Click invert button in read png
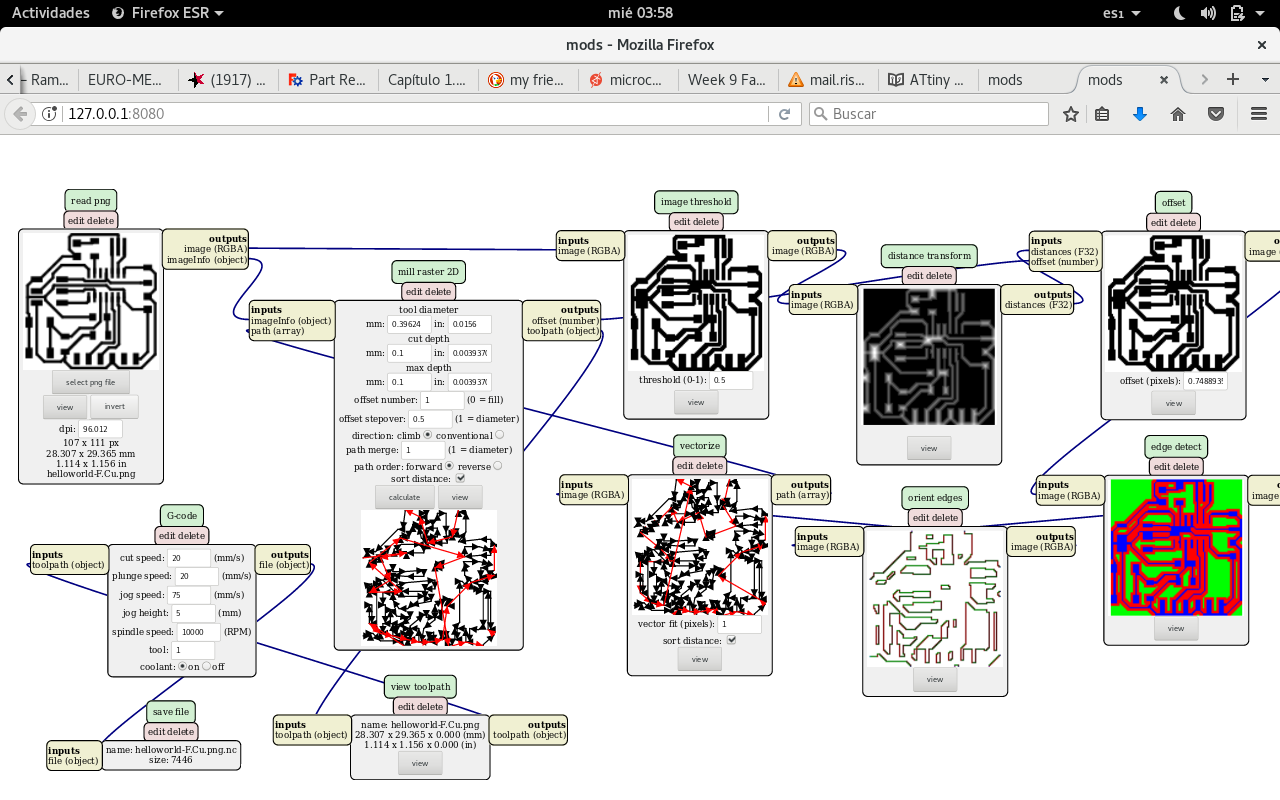Image resolution: width=1280 pixels, height=800 pixels. coord(114,407)
